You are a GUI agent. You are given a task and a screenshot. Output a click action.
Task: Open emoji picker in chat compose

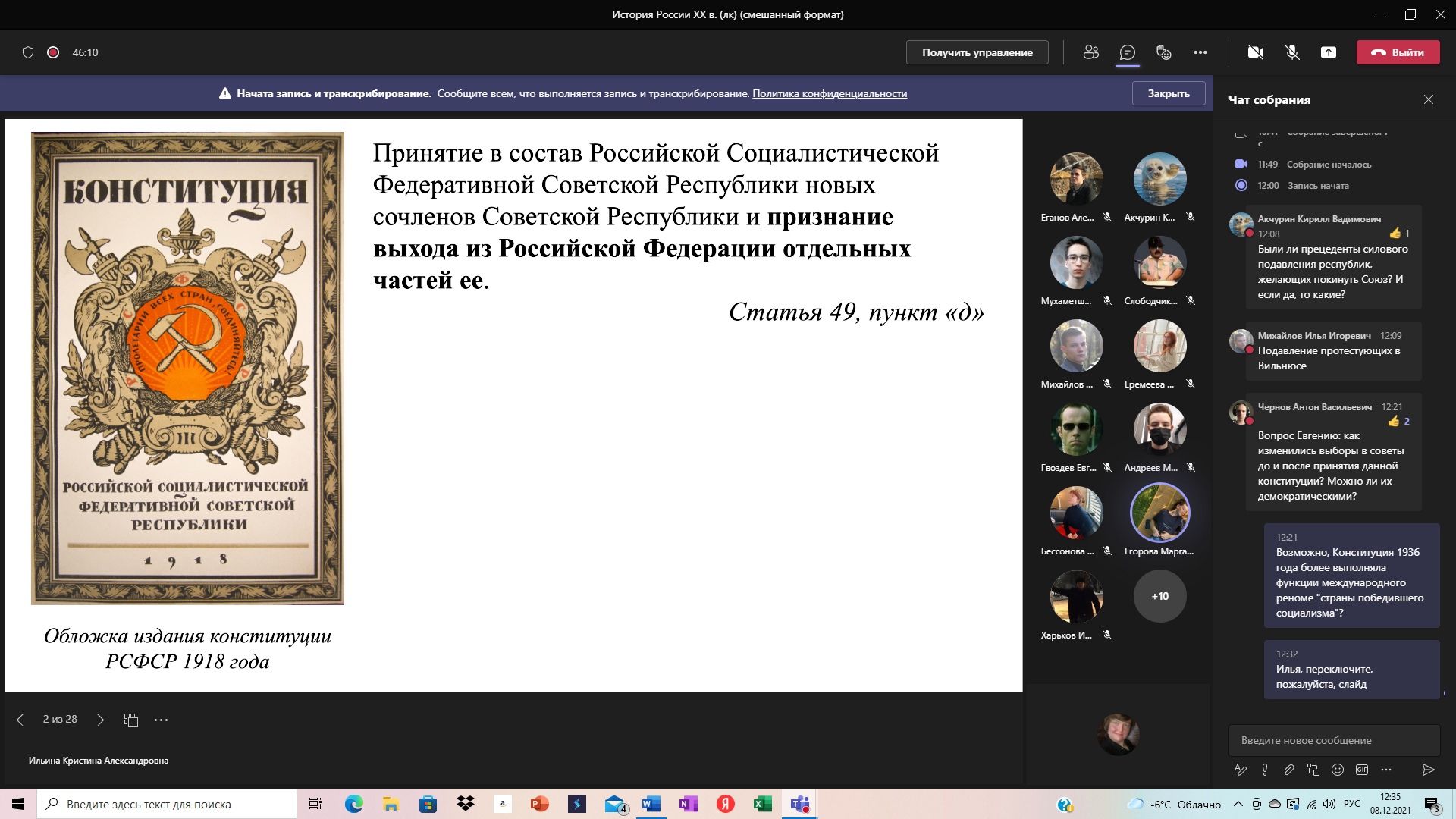[x=1338, y=770]
